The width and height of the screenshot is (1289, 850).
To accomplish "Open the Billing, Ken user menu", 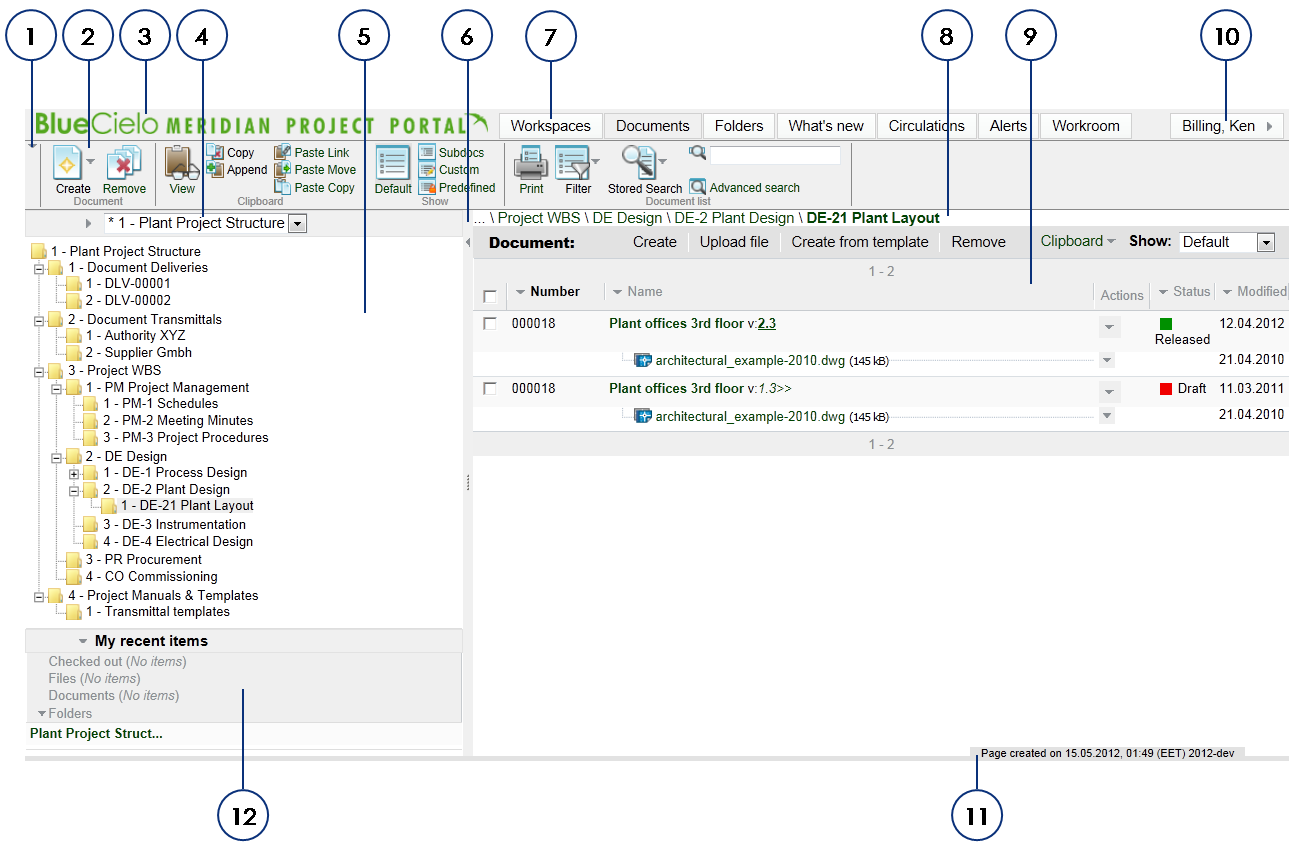I will point(1227,126).
